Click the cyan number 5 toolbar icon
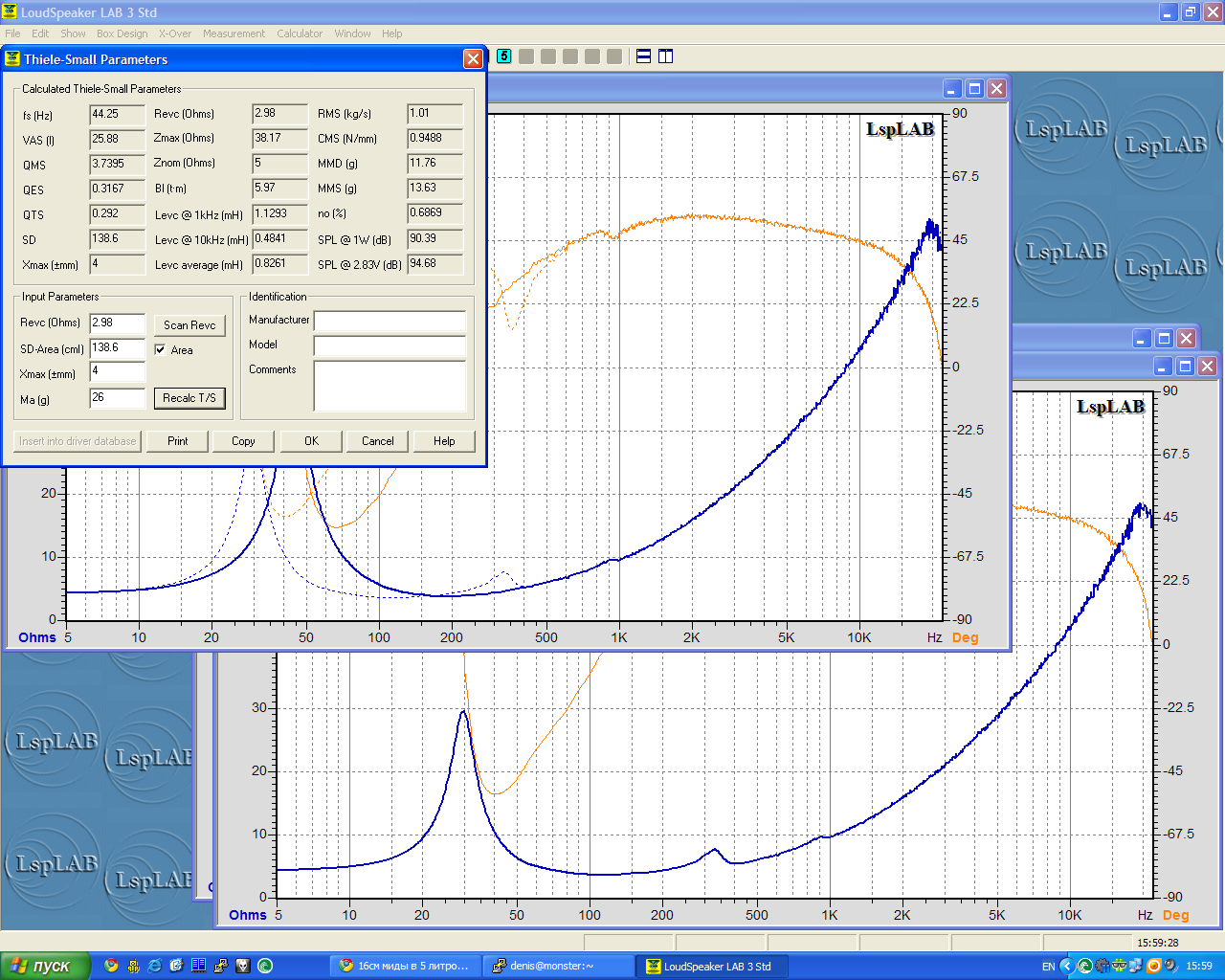This screenshot has width=1225, height=980. point(504,56)
